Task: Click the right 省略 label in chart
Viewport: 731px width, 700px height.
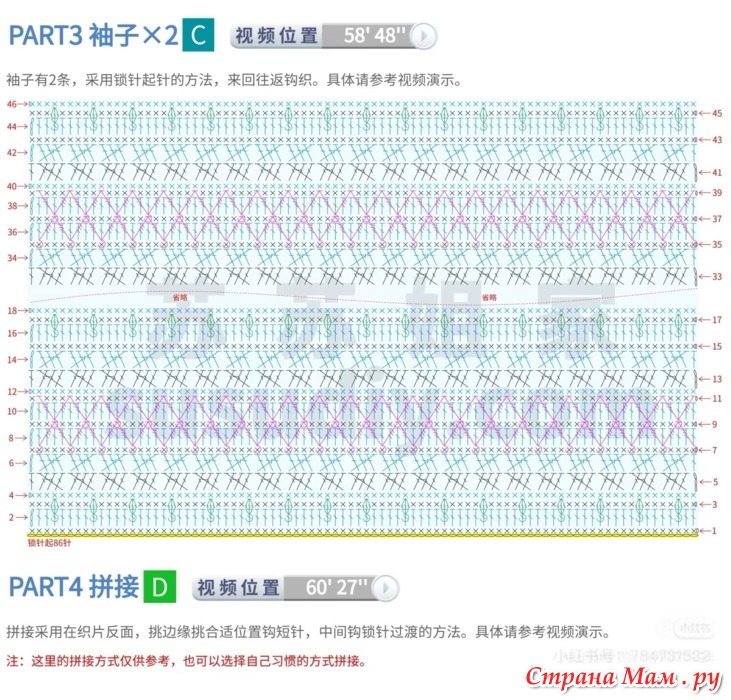Action: tap(489, 297)
